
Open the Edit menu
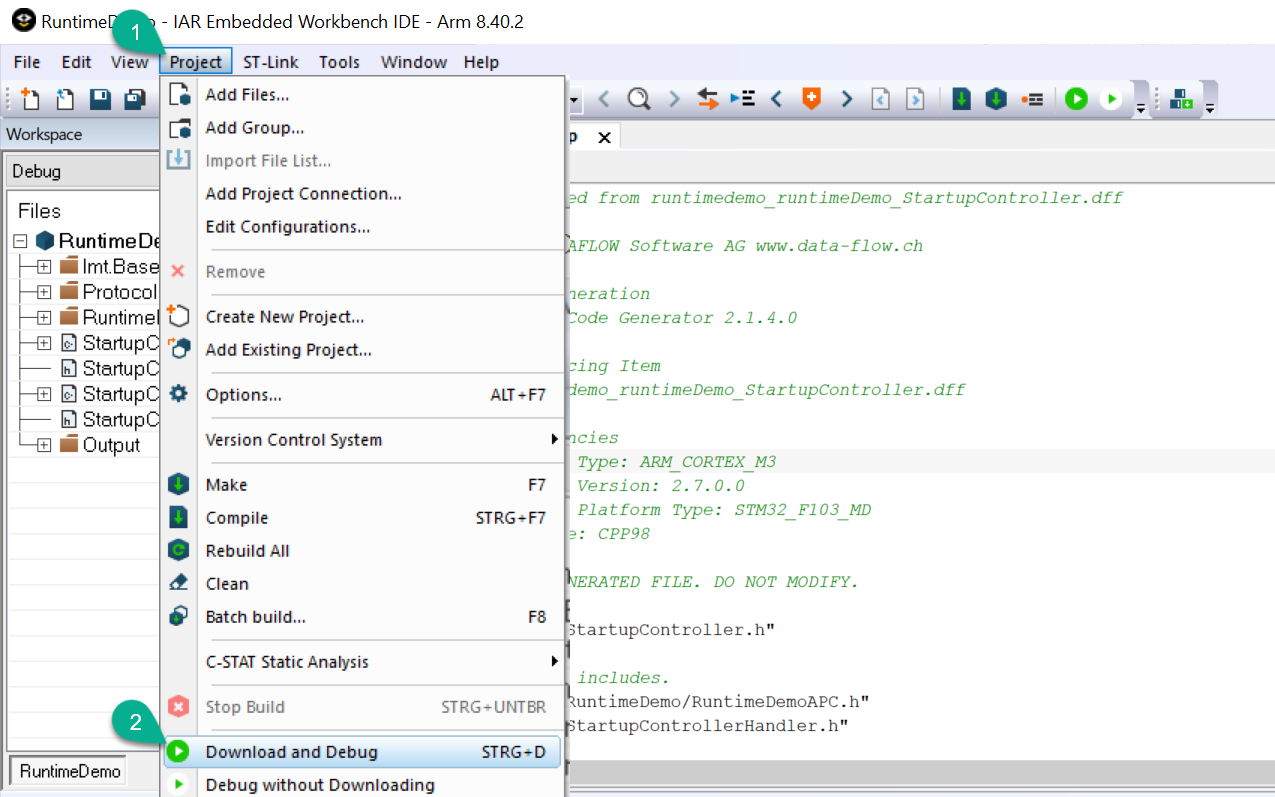[x=76, y=62]
